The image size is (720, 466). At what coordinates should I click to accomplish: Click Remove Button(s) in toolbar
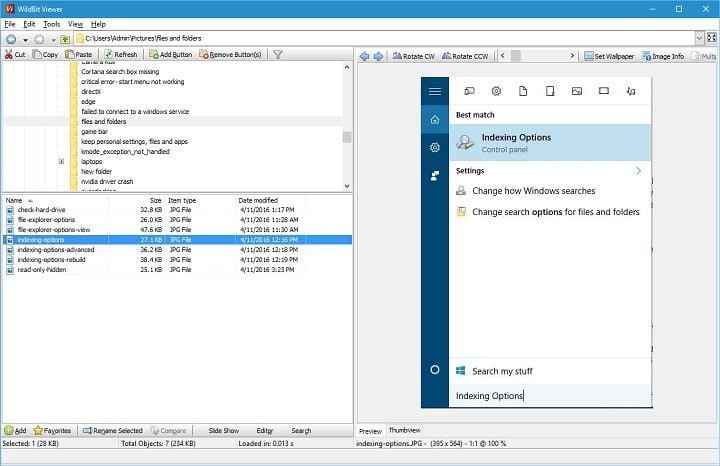[x=230, y=54]
